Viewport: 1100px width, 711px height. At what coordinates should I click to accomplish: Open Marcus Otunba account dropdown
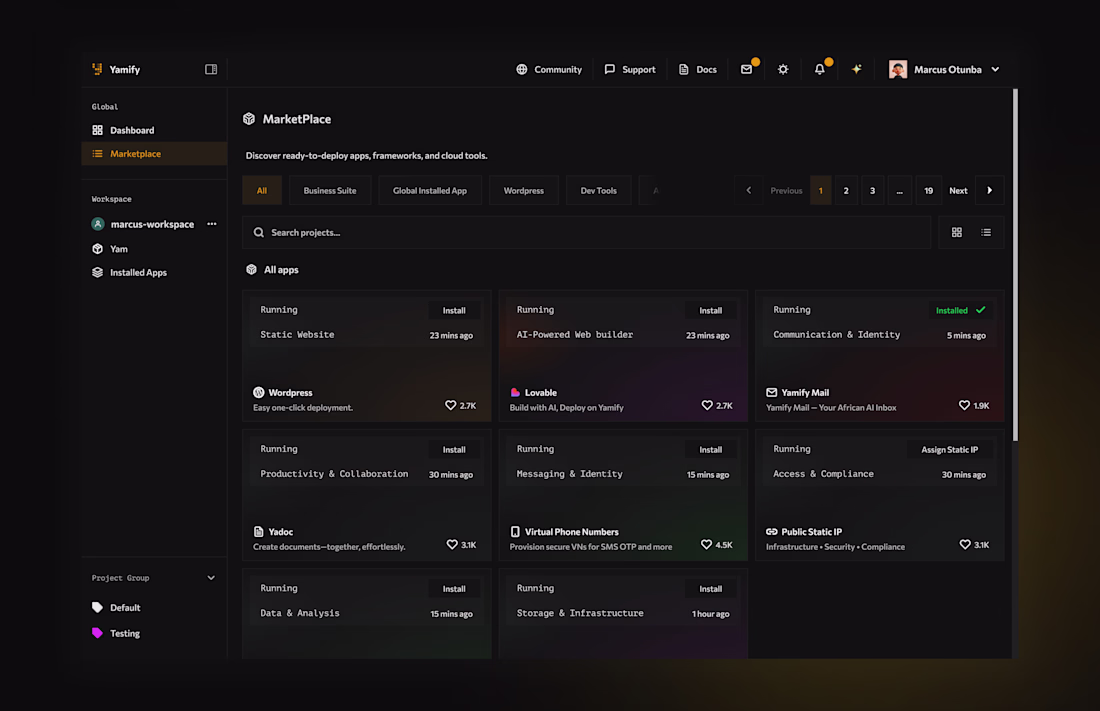[944, 69]
